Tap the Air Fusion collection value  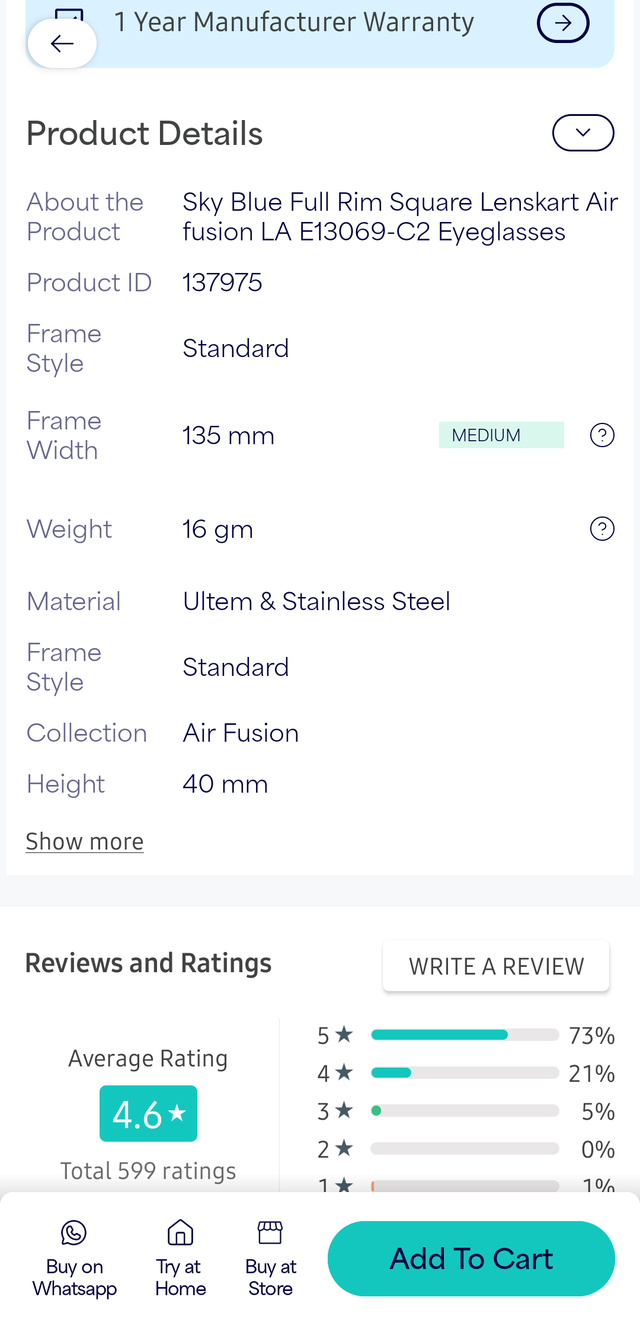tap(241, 733)
